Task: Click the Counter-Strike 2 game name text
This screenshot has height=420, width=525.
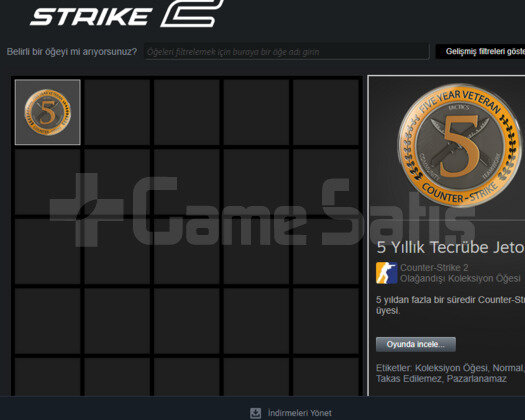Action: click(x=434, y=268)
